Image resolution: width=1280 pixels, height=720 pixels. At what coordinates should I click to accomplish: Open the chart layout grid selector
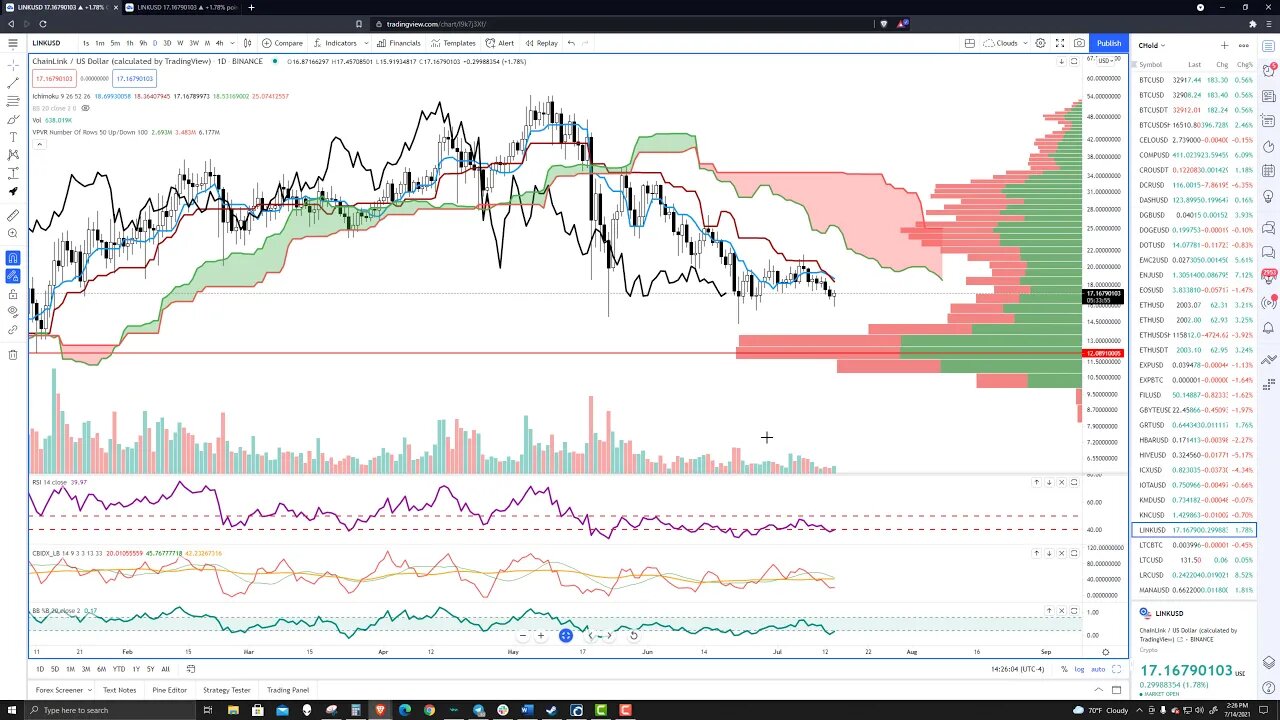[969, 43]
